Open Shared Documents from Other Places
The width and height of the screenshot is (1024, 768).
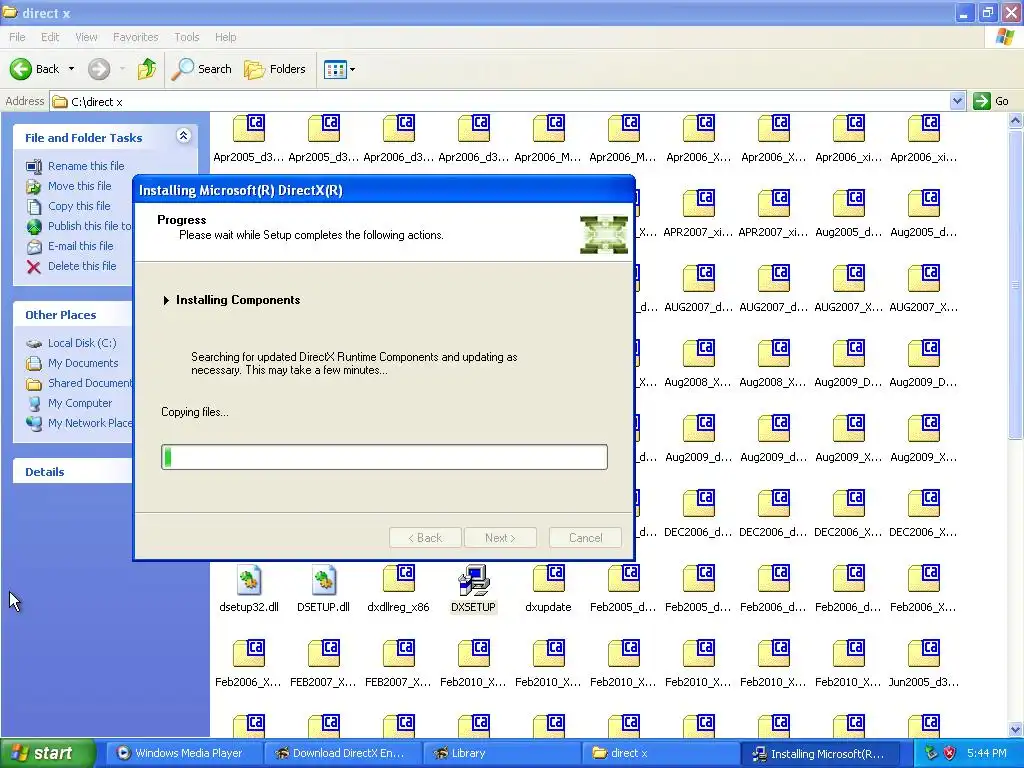point(89,383)
